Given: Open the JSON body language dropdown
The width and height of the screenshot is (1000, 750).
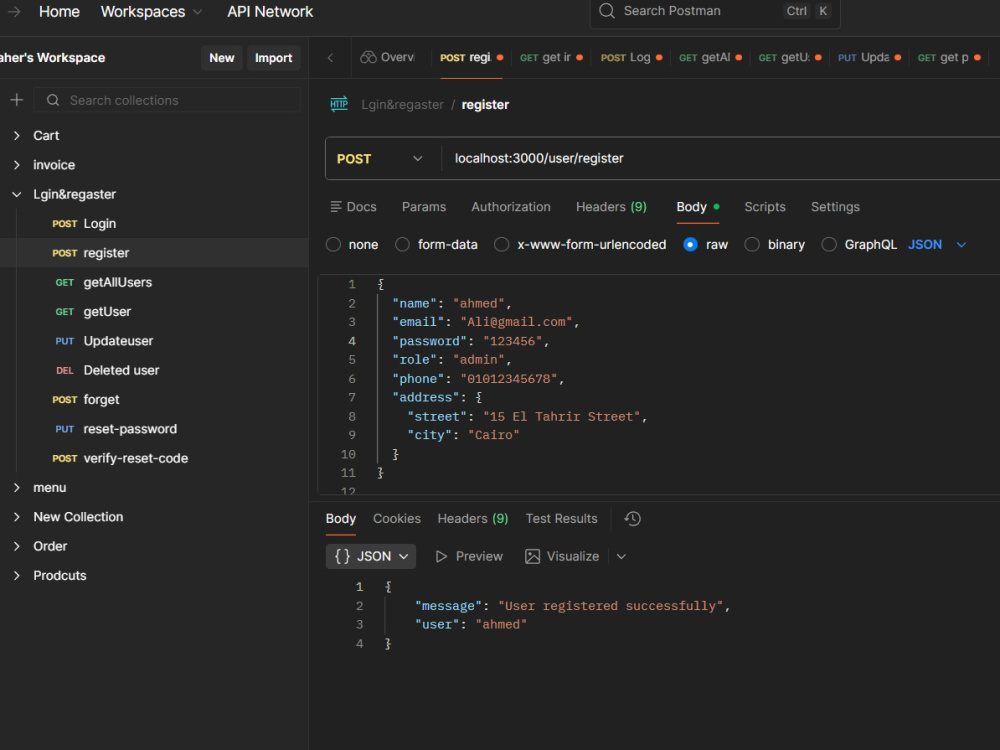Looking at the screenshot, I should [x=937, y=244].
